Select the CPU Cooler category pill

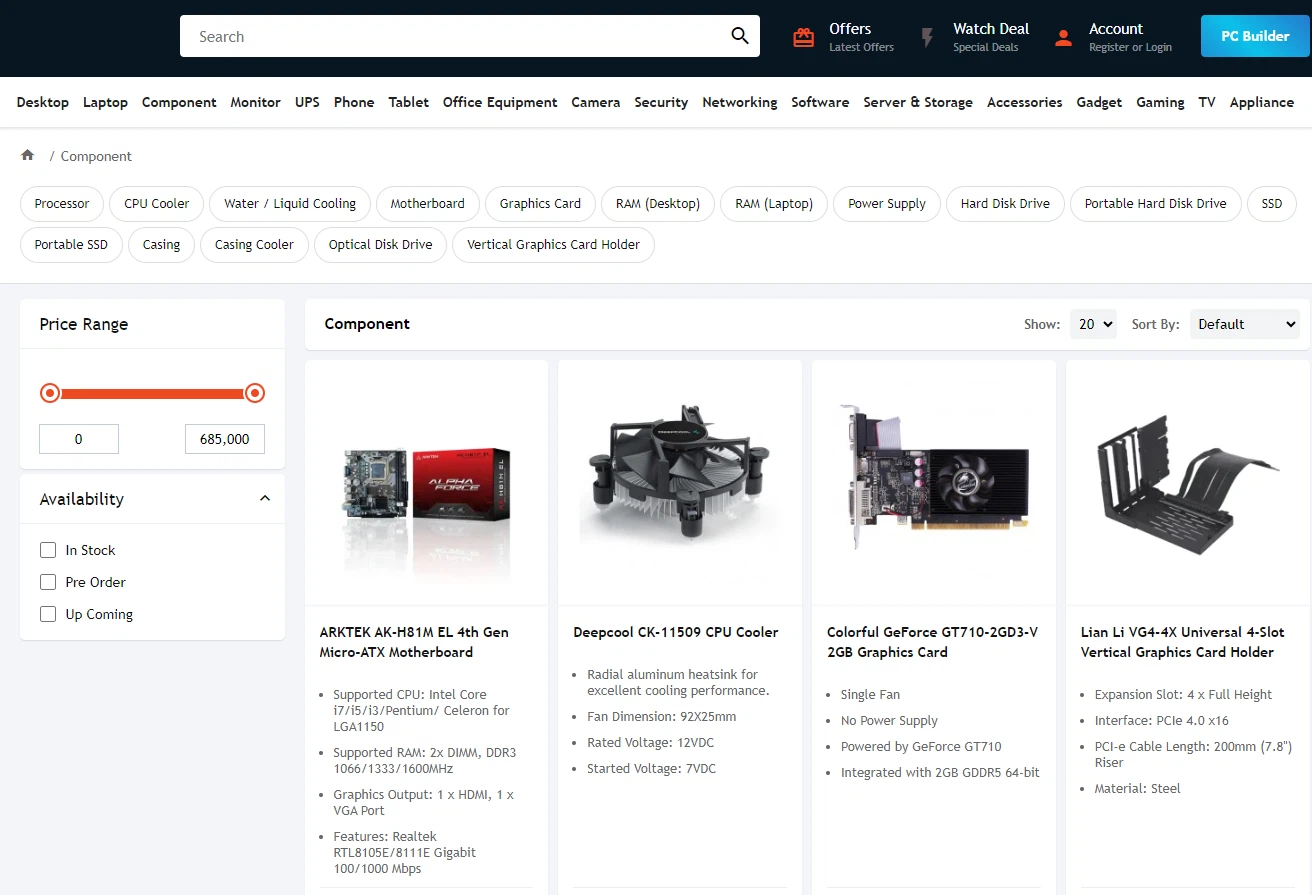157,203
